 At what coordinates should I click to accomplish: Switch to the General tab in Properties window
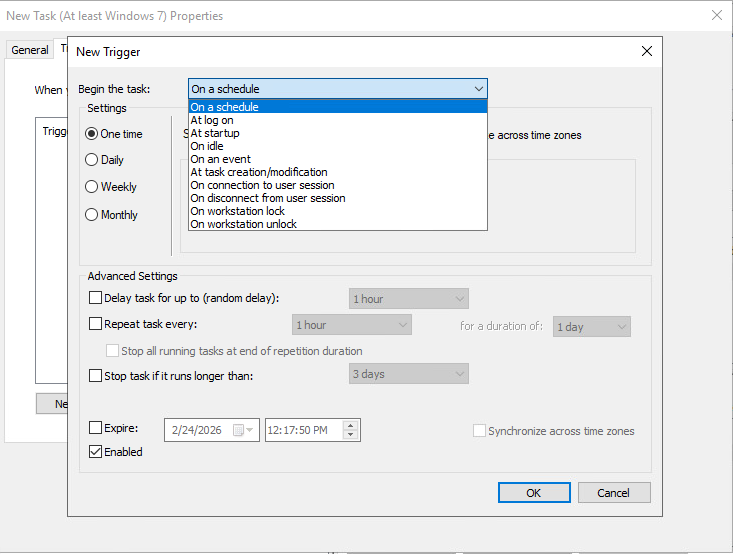point(29,50)
